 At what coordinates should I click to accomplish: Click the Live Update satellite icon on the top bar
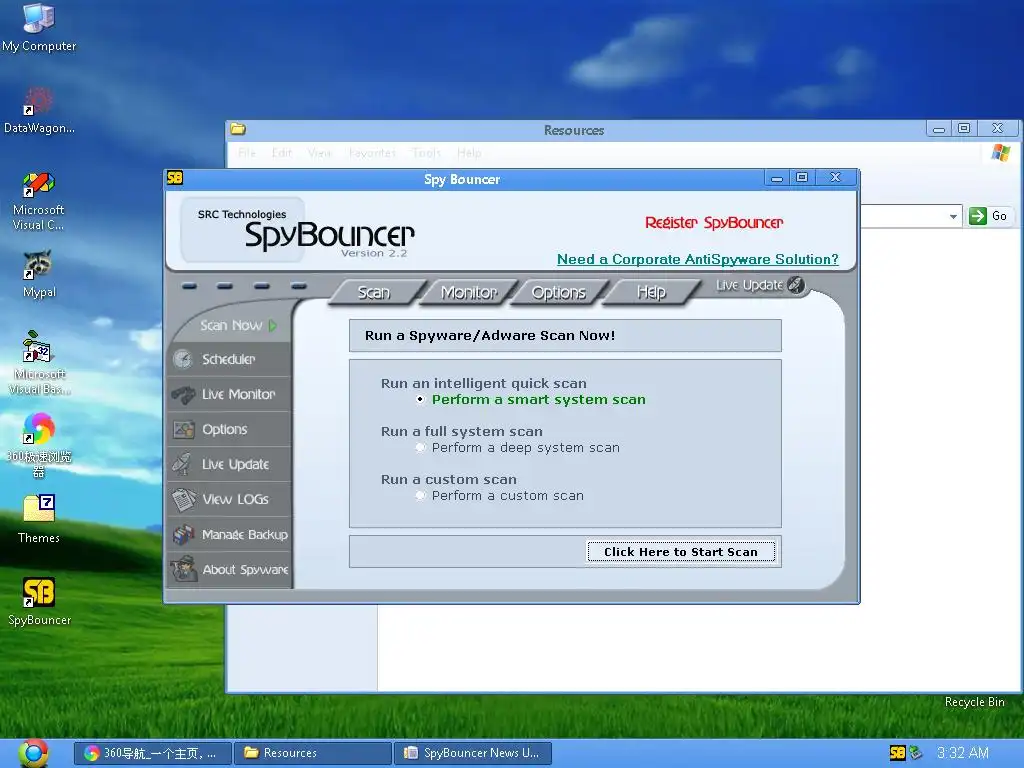click(795, 285)
